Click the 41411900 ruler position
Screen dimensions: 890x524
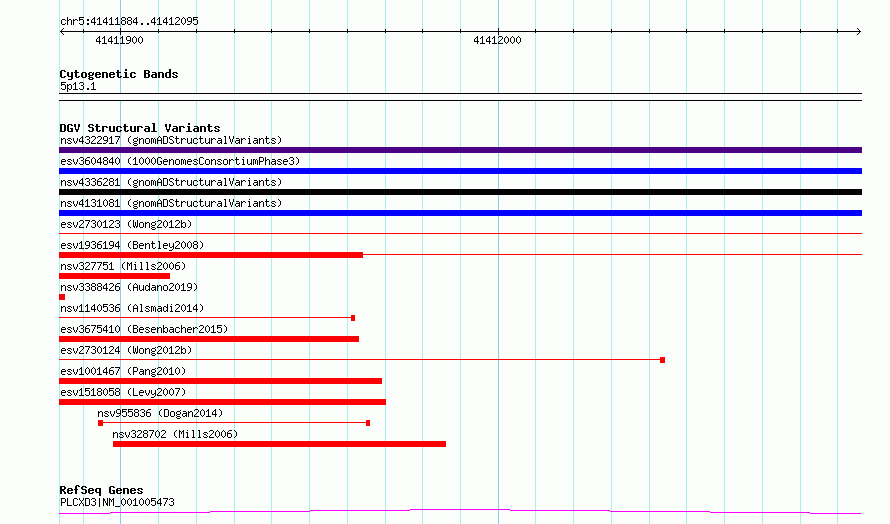point(119,40)
